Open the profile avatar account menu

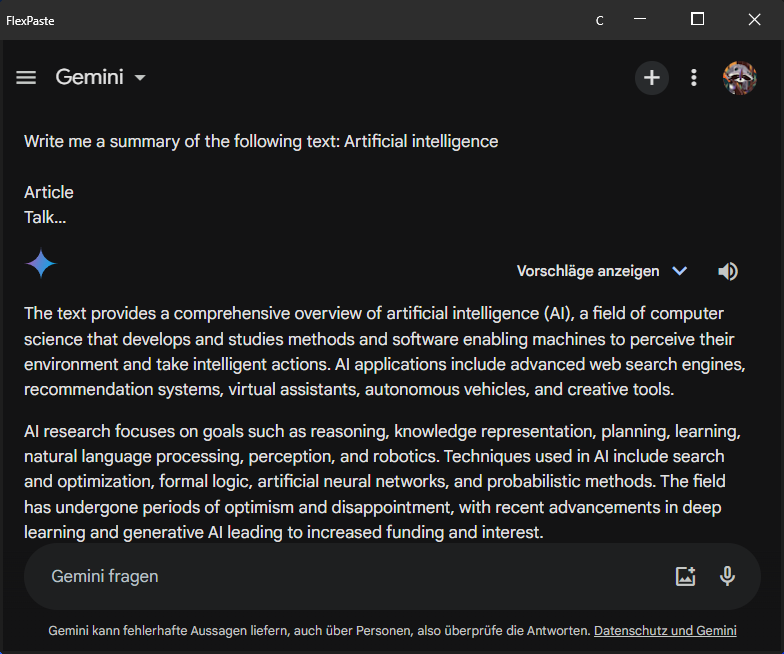(x=740, y=77)
